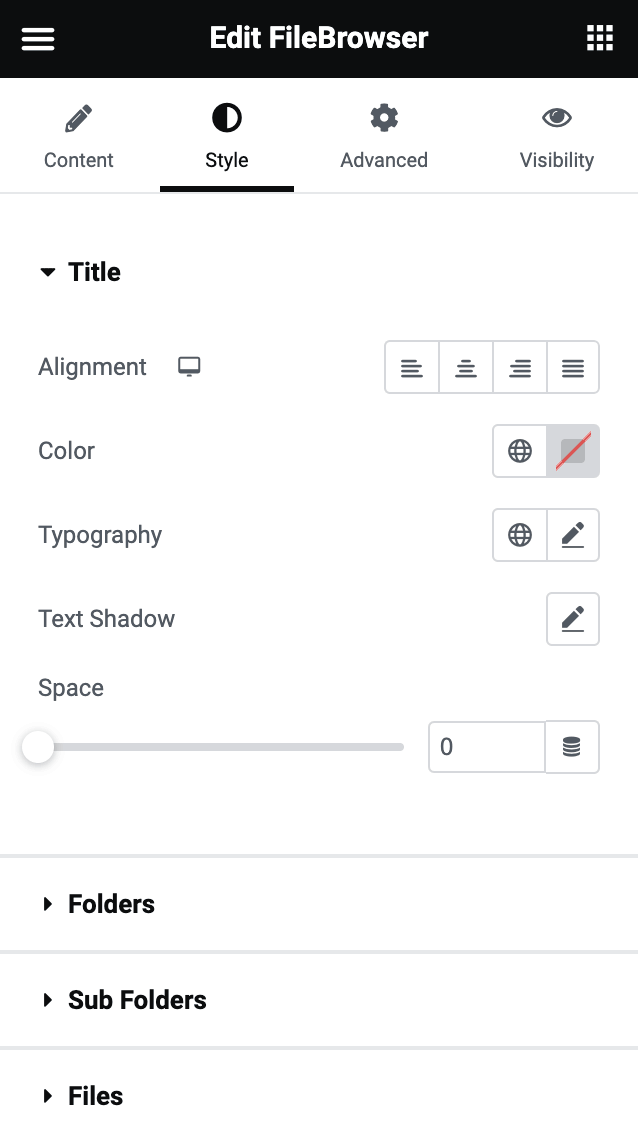Edit Text Shadow pencil icon
638x1144 pixels.
(573, 619)
